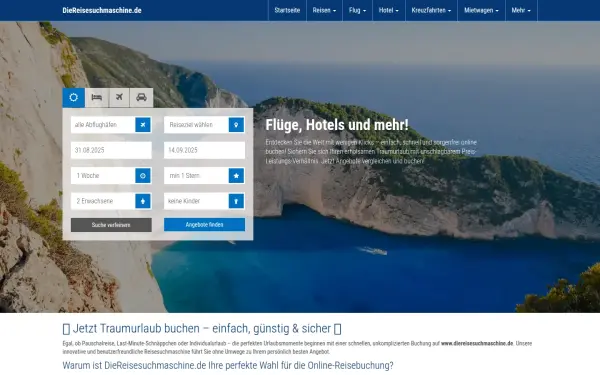Expand the Reisen menu
Image resolution: width=600 pixels, height=375 pixels.
pos(324,10)
